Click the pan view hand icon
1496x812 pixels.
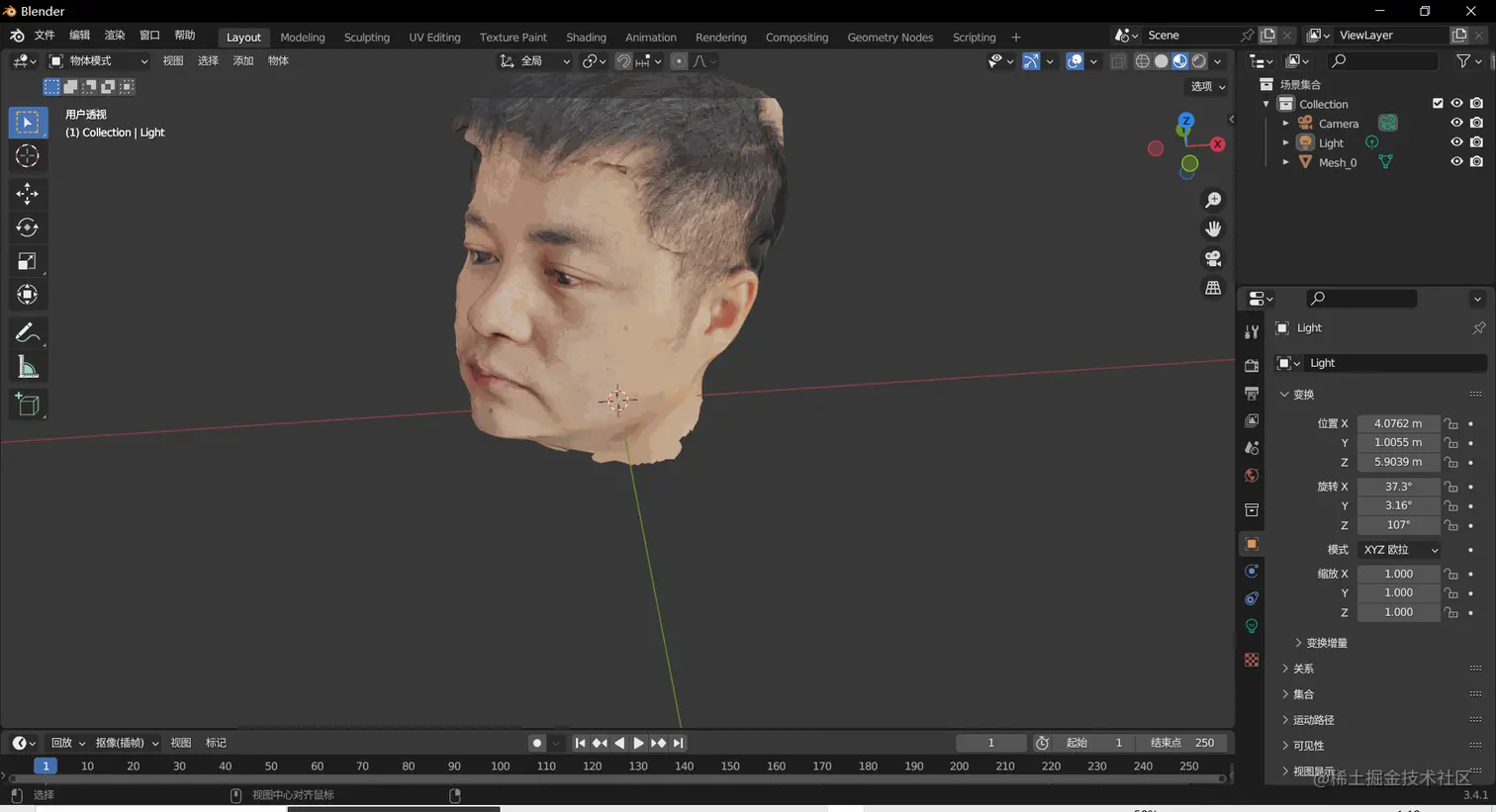tap(1213, 228)
